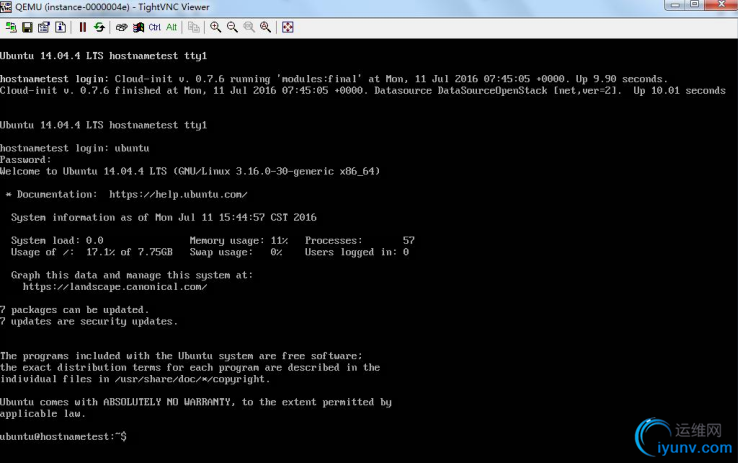738x464 pixels.
Task: Open a new VNC connection
Action: tap(10, 27)
